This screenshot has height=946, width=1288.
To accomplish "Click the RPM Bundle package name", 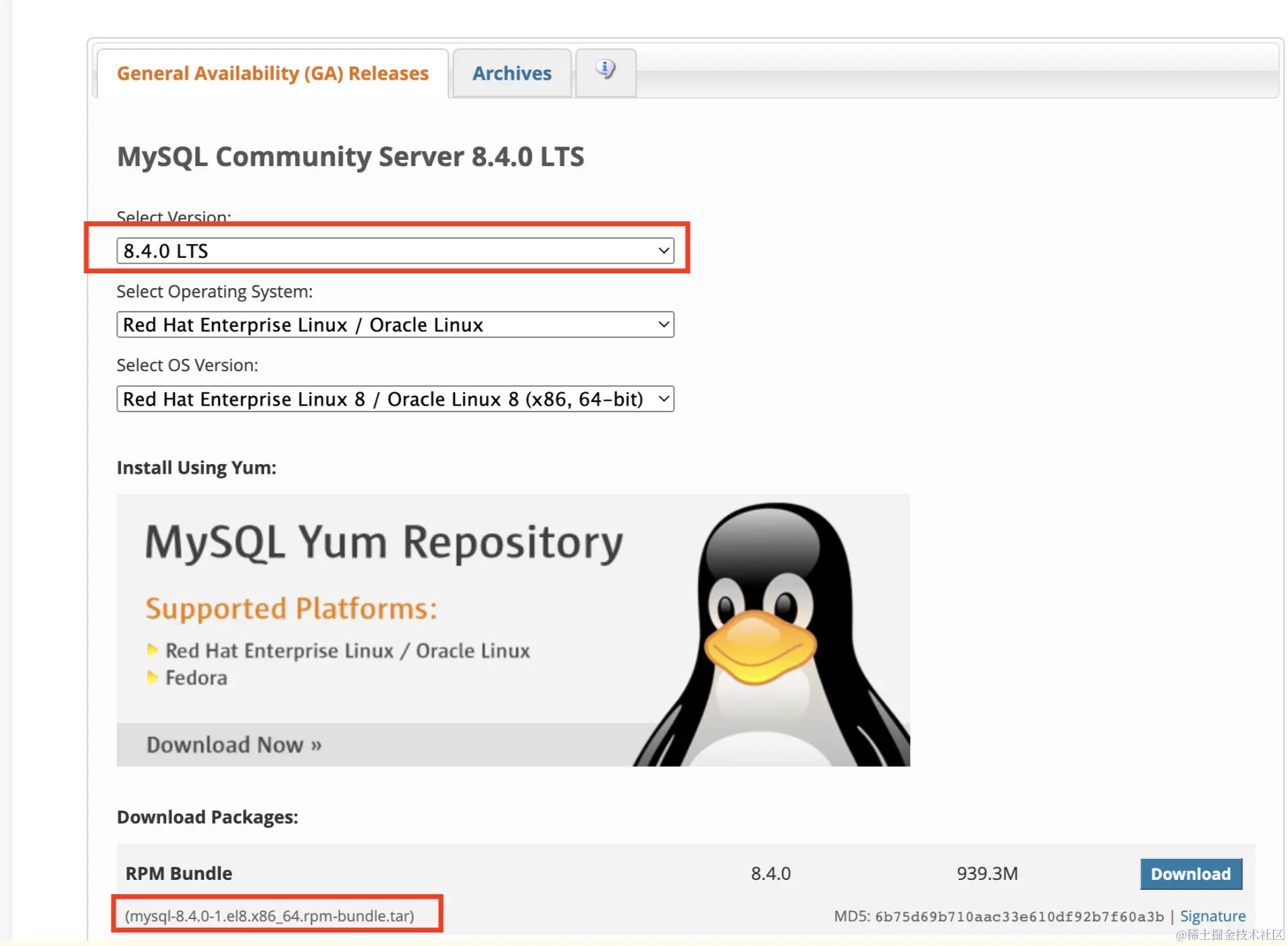I will [179, 874].
